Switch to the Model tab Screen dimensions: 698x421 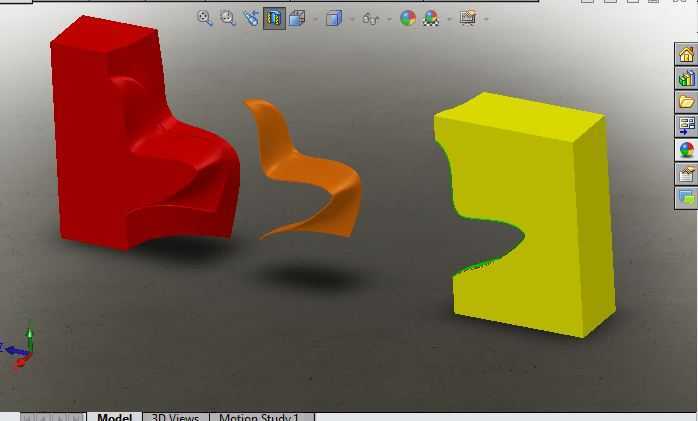click(x=114, y=417)
